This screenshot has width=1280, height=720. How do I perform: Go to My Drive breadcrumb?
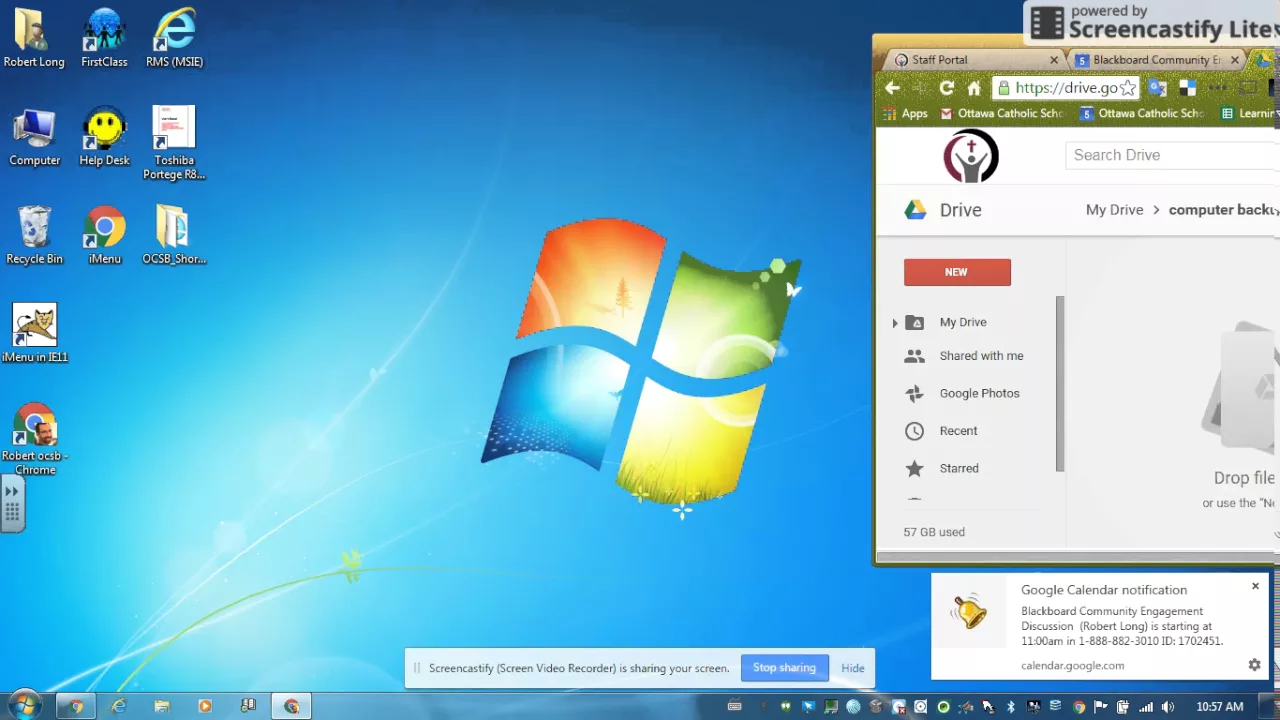1114,210
